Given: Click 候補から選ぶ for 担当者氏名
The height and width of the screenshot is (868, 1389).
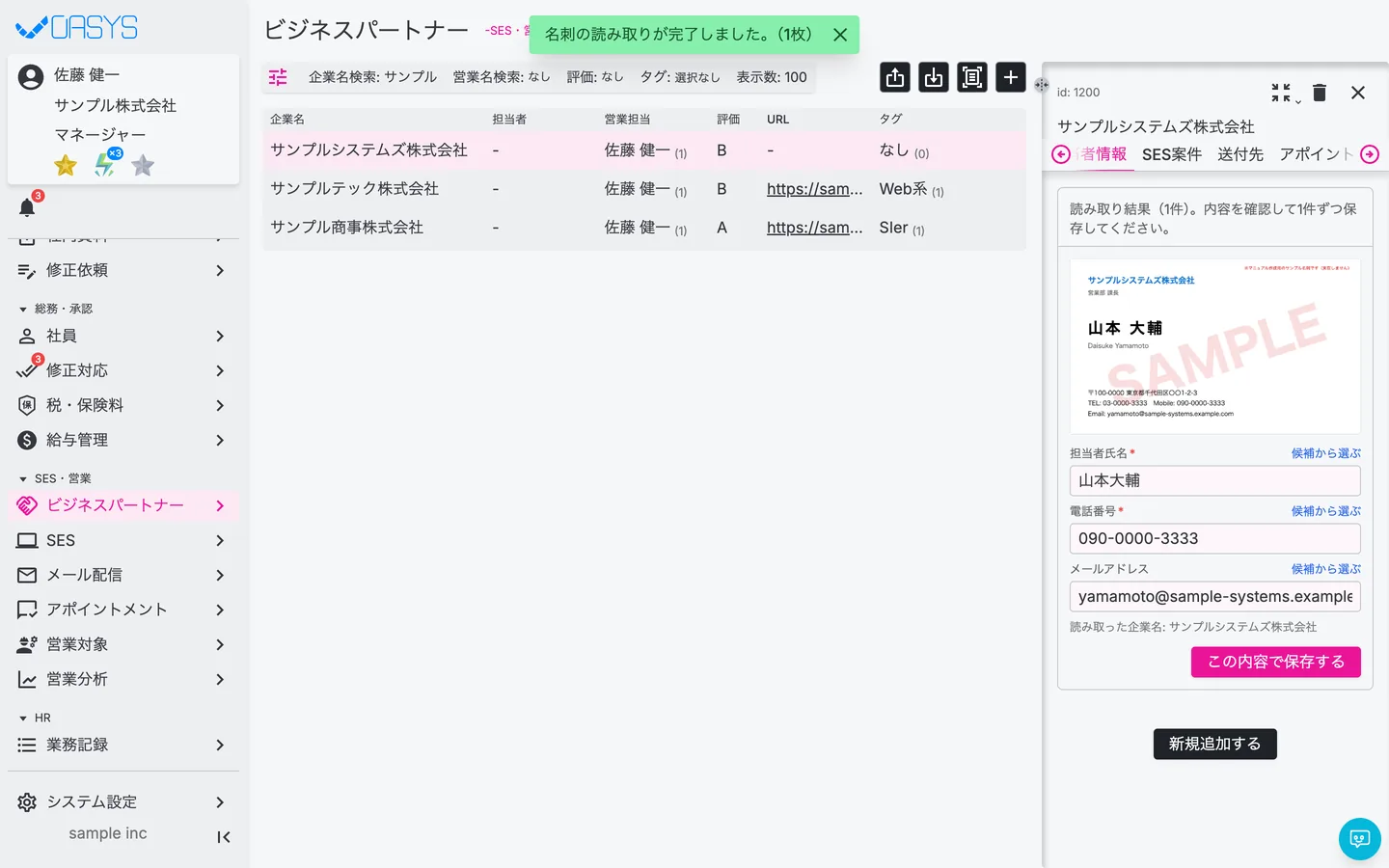Looking at the screenshot, I should pyautogui.click(x=1326, y=453).
